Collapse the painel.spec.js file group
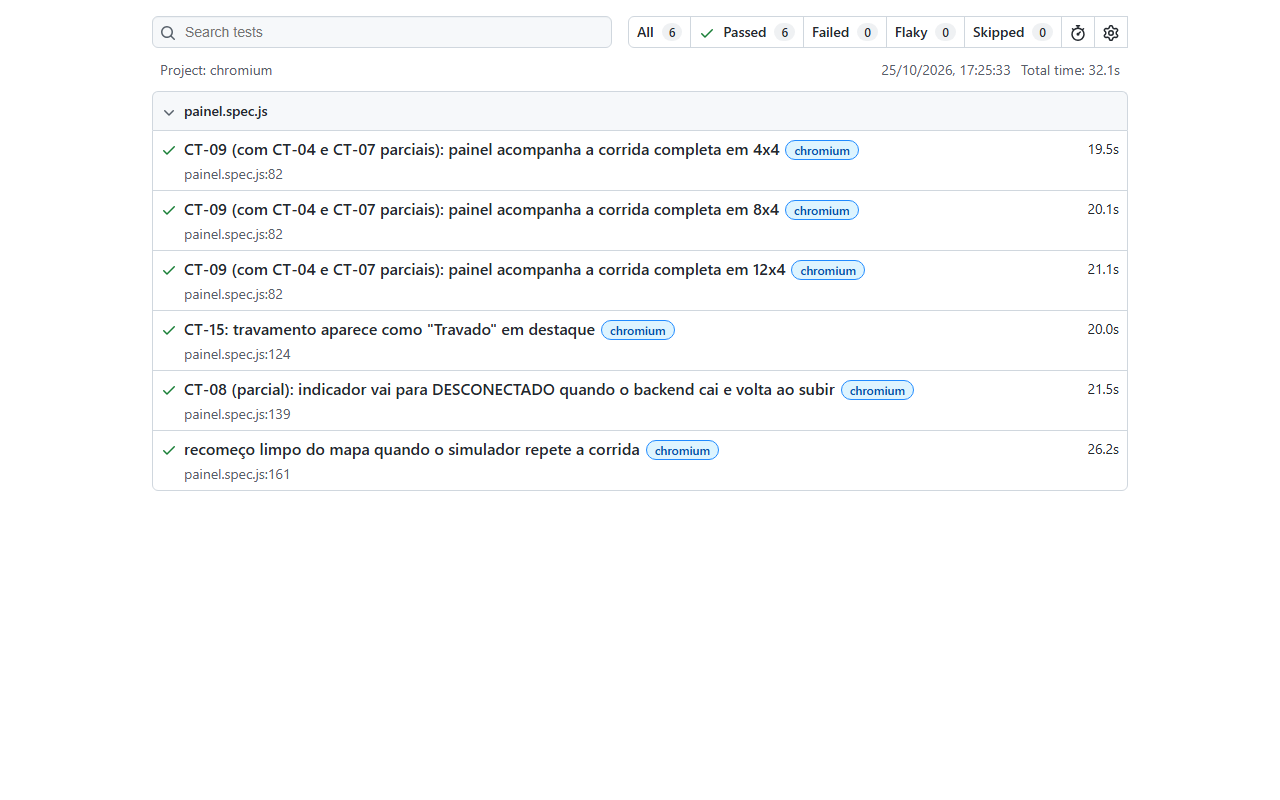 point(169,112)
